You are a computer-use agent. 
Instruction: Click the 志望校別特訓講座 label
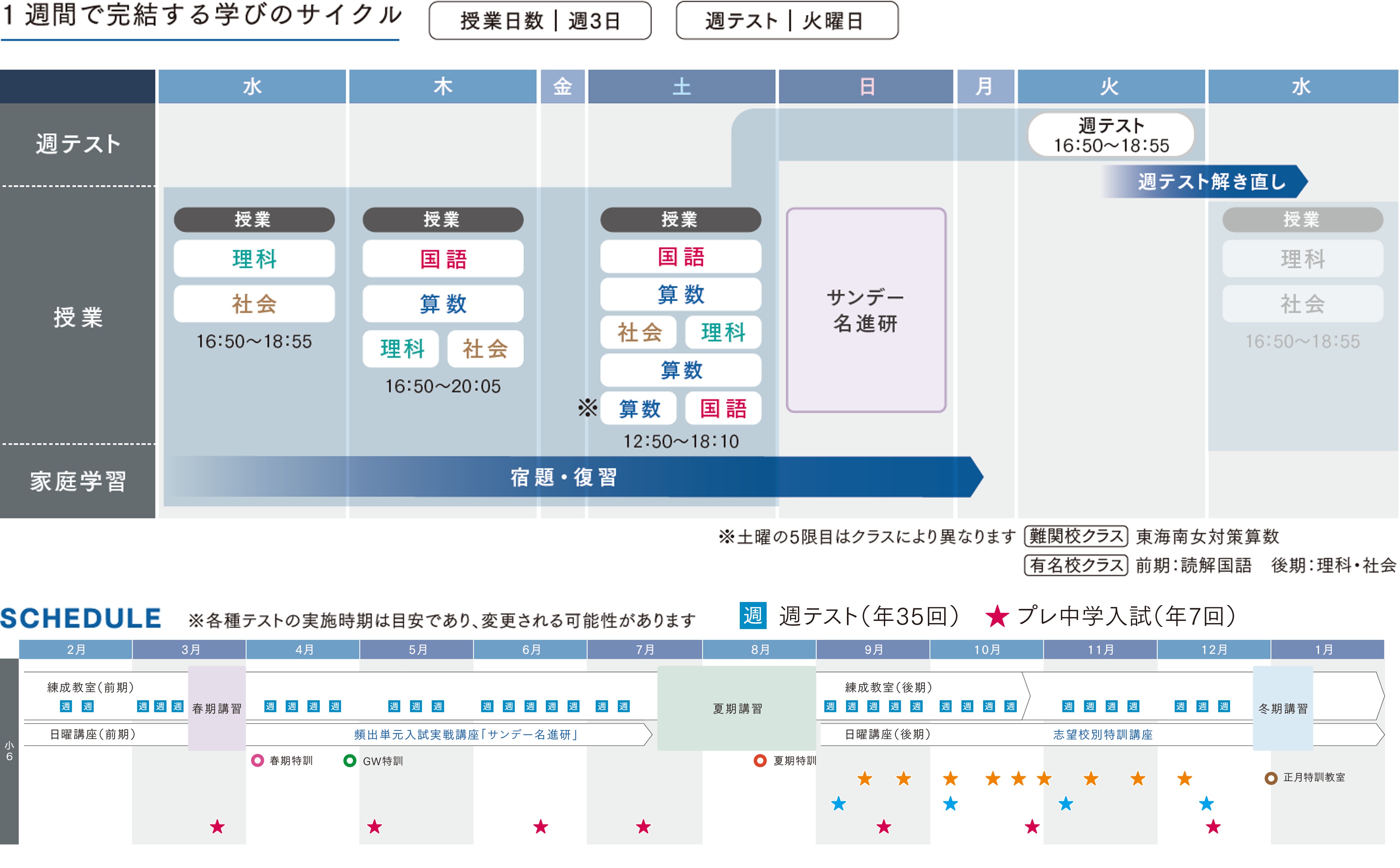(x=1103, y=734)
